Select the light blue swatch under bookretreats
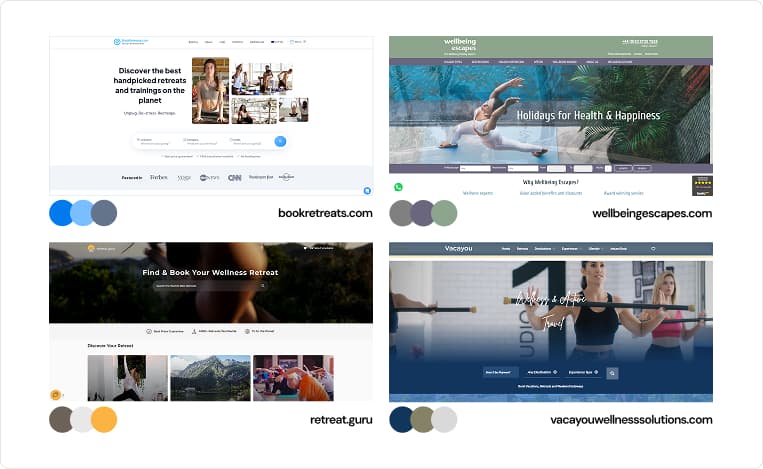 [82, 213]
